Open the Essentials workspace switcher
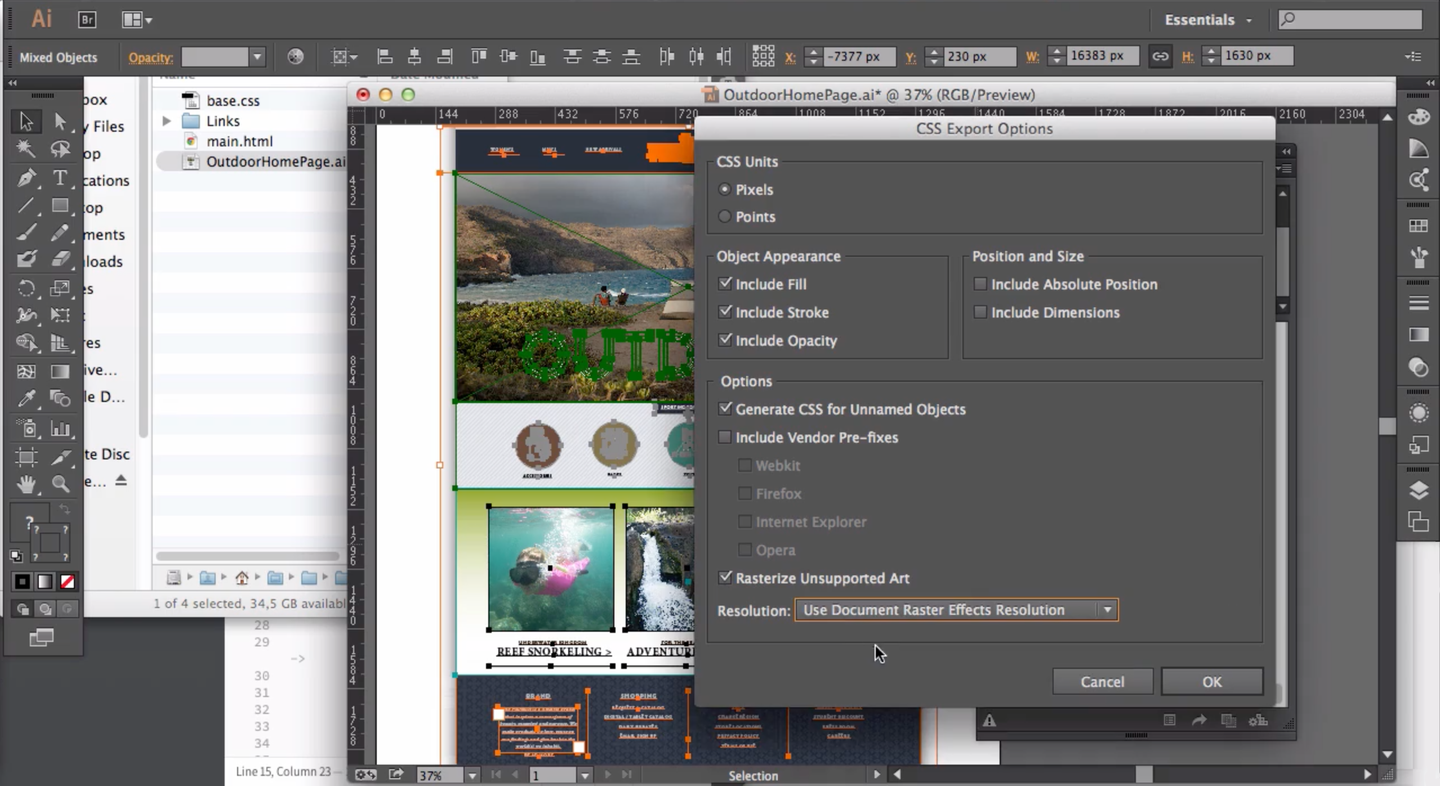 (1208, 20)
